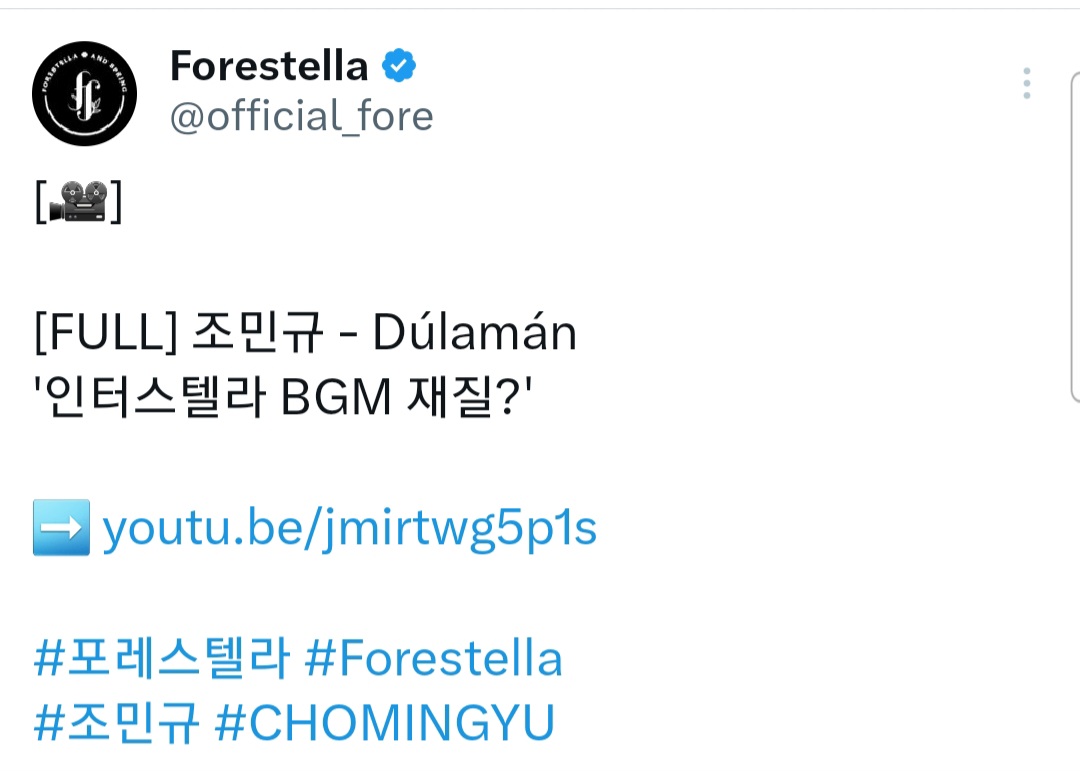
Task: Open the youtu.be/jmirtwg5p1s link
Action: (349, 529)
